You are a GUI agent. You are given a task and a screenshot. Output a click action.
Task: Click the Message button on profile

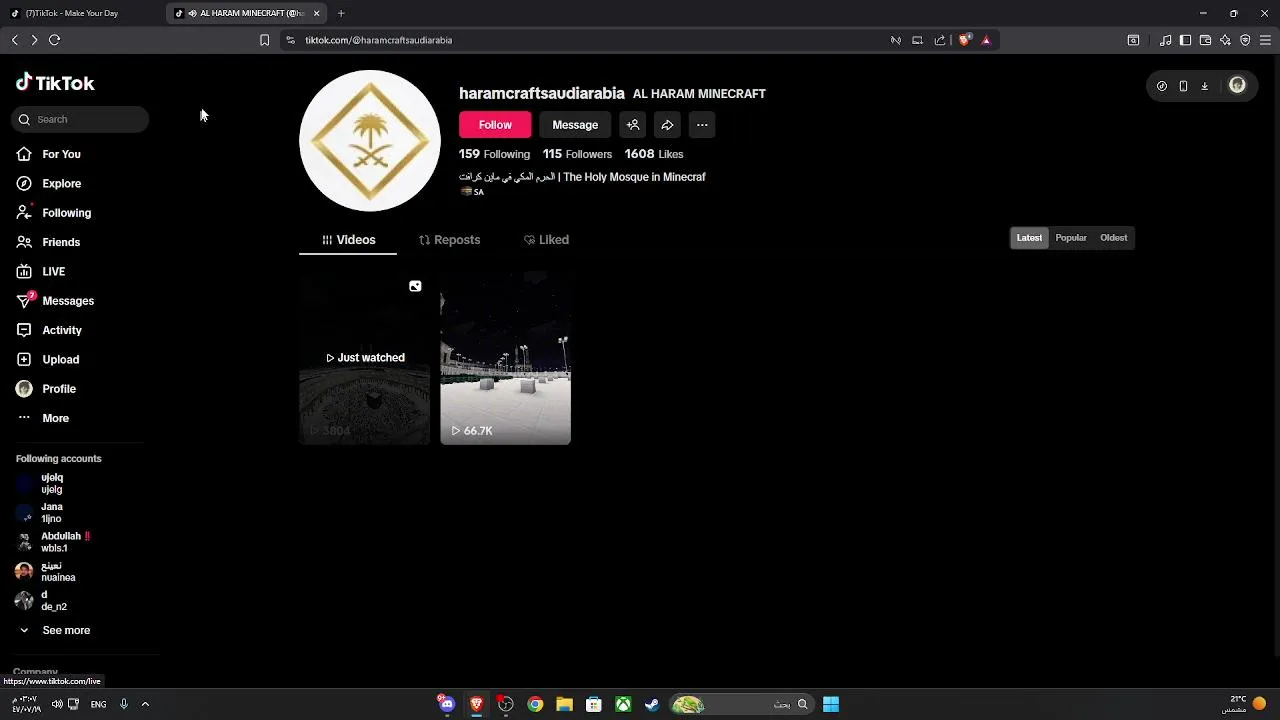pos(575,125)
